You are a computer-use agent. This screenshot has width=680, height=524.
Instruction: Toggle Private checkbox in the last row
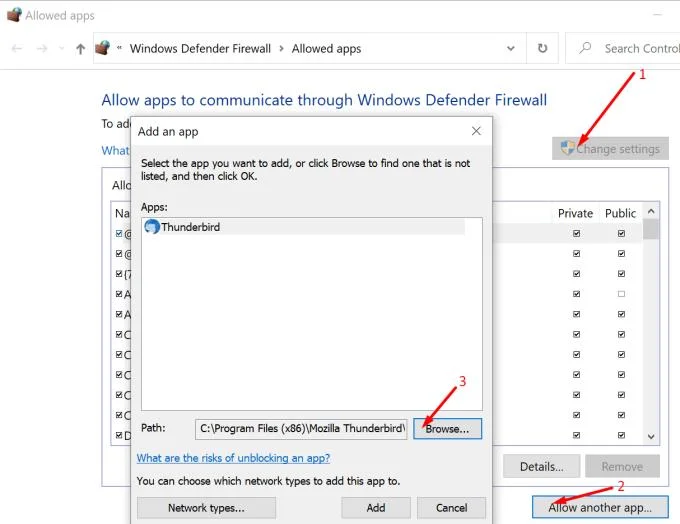pos(576,435)
